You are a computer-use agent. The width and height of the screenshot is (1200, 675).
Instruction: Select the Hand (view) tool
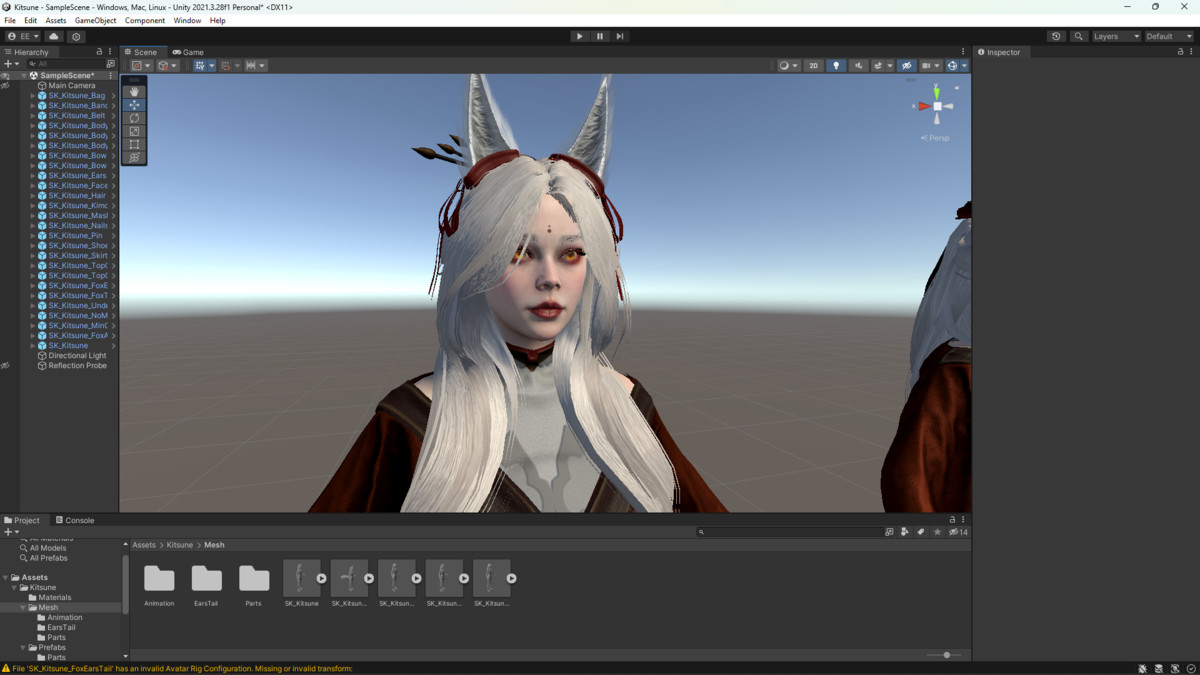coord(134,91)
